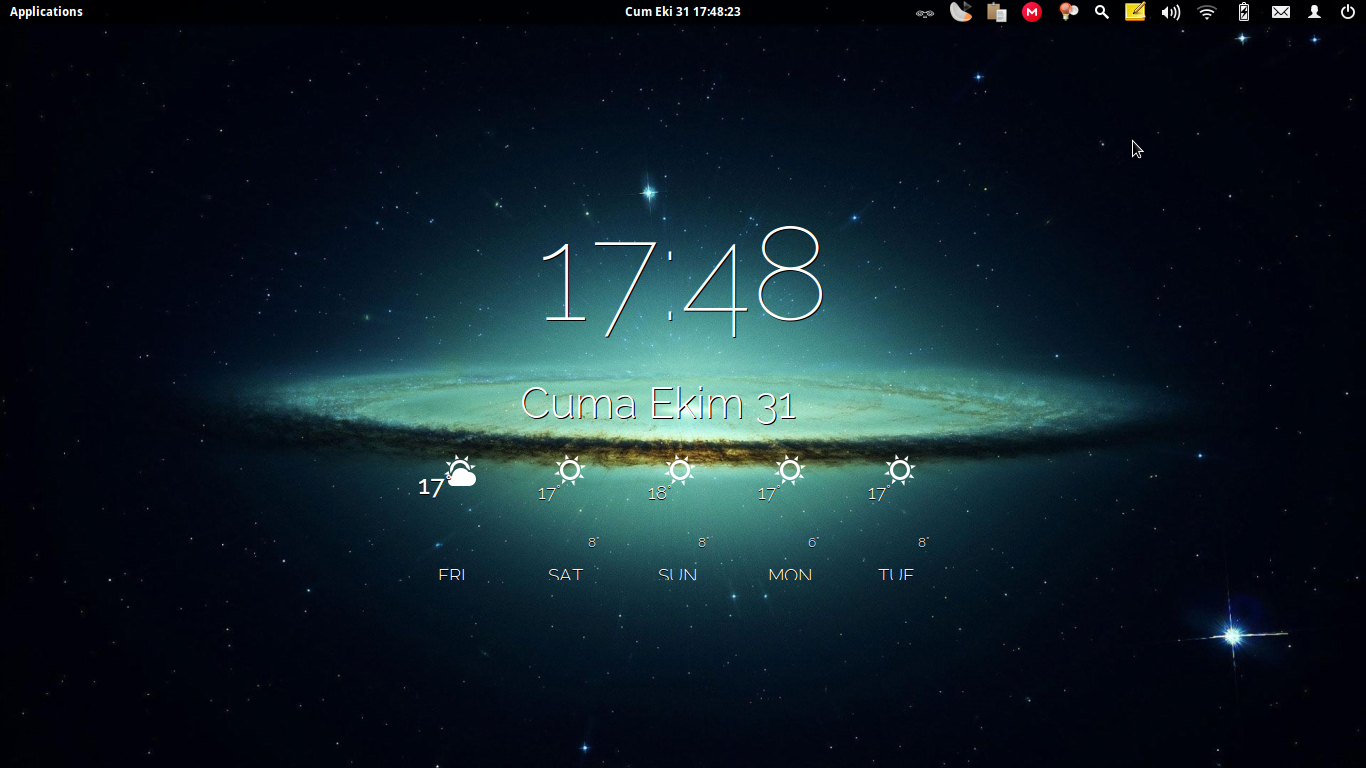This screenshot has height=768, width=1366.
Task: Click the sun icon above SUN
Action: point(680,469)
